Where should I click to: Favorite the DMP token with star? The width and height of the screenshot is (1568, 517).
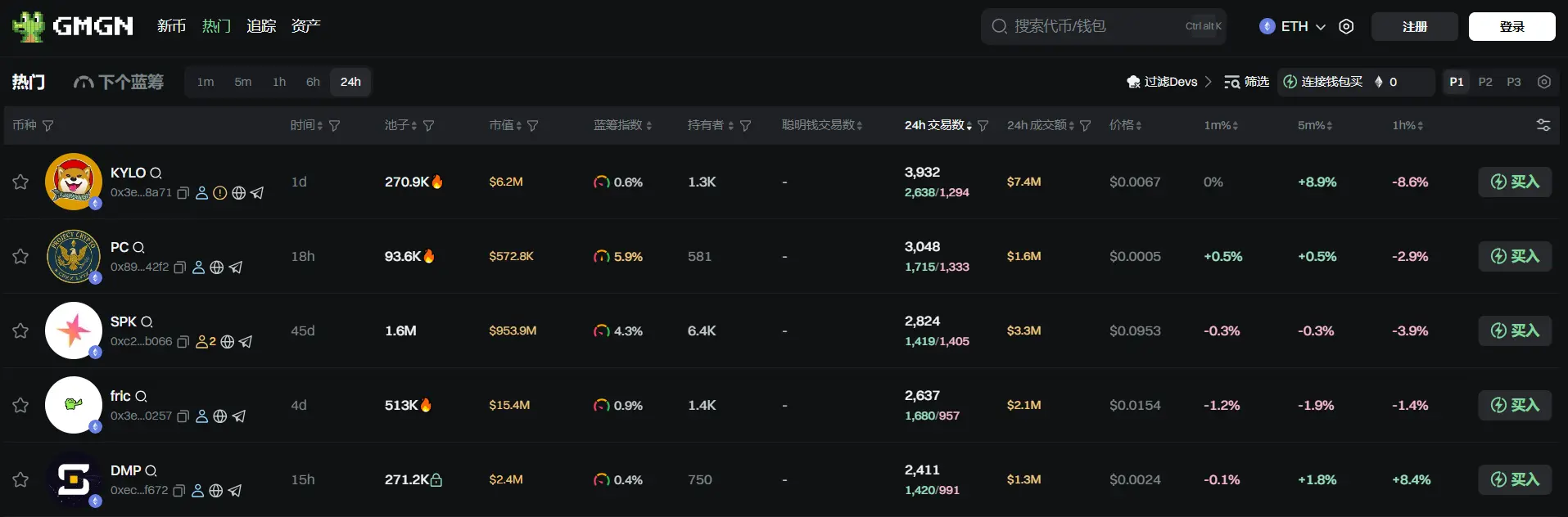pyautogui.click(x=20, y=479)
